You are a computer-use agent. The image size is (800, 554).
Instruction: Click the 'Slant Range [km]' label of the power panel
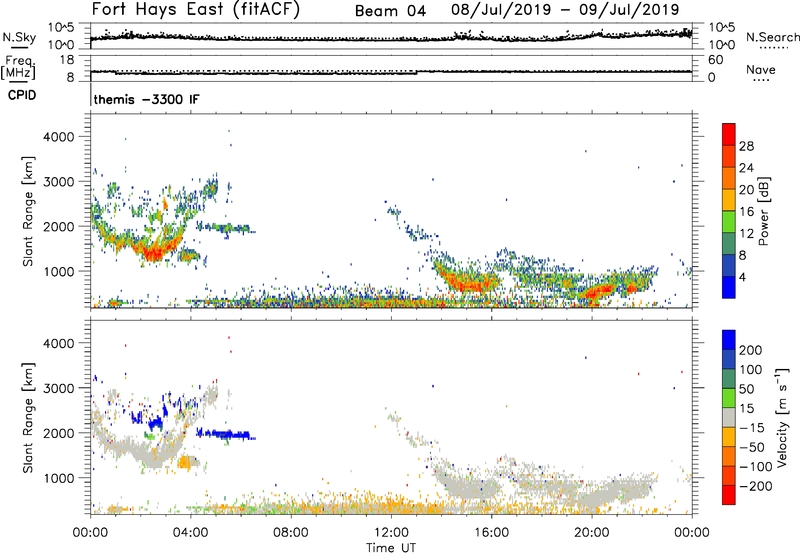[x=28, y=211]
